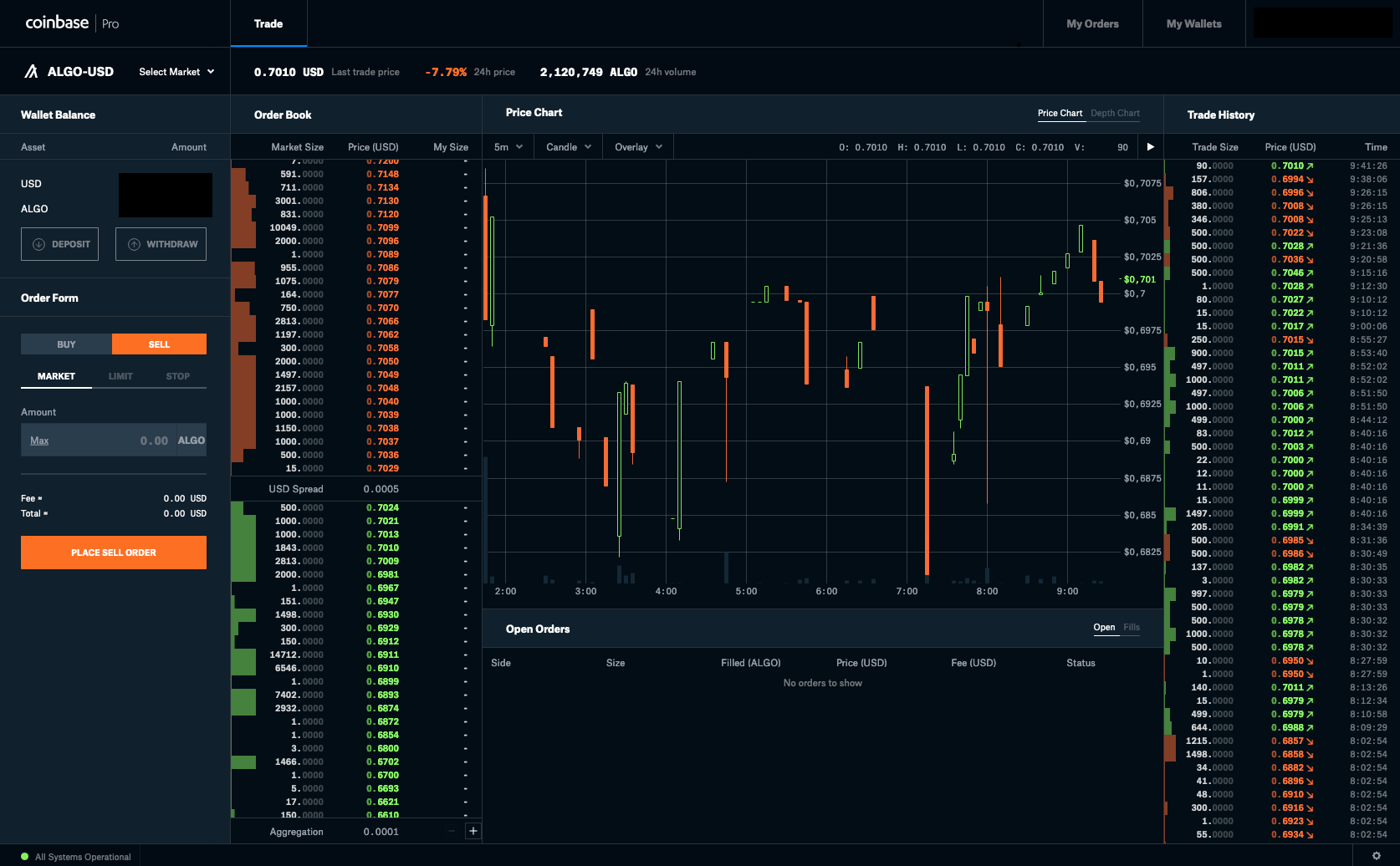Open the Candle chart type dropdown
The image size is (1400, 866).
(569, 147)
